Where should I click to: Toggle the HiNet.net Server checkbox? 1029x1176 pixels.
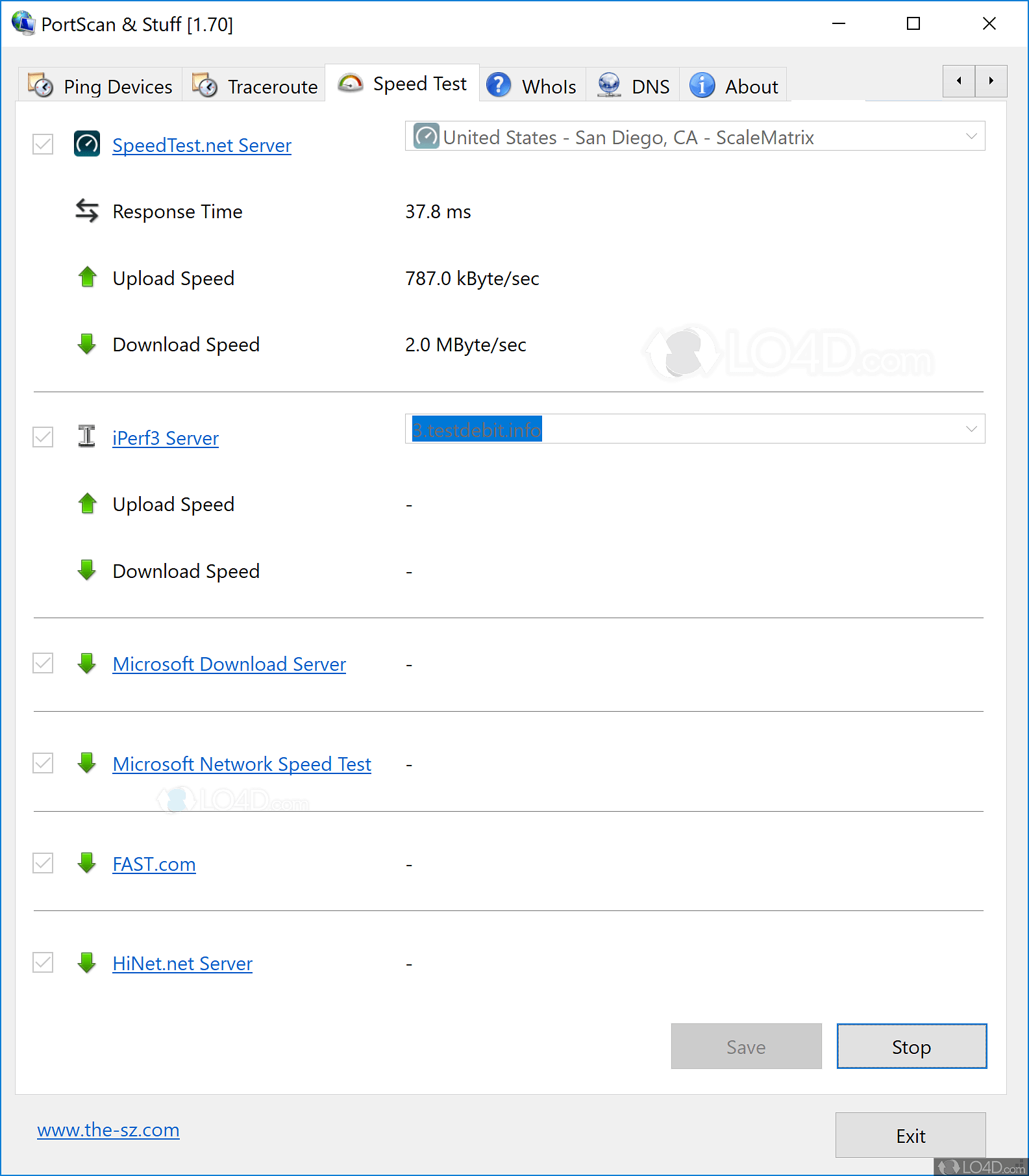(43, 962)
